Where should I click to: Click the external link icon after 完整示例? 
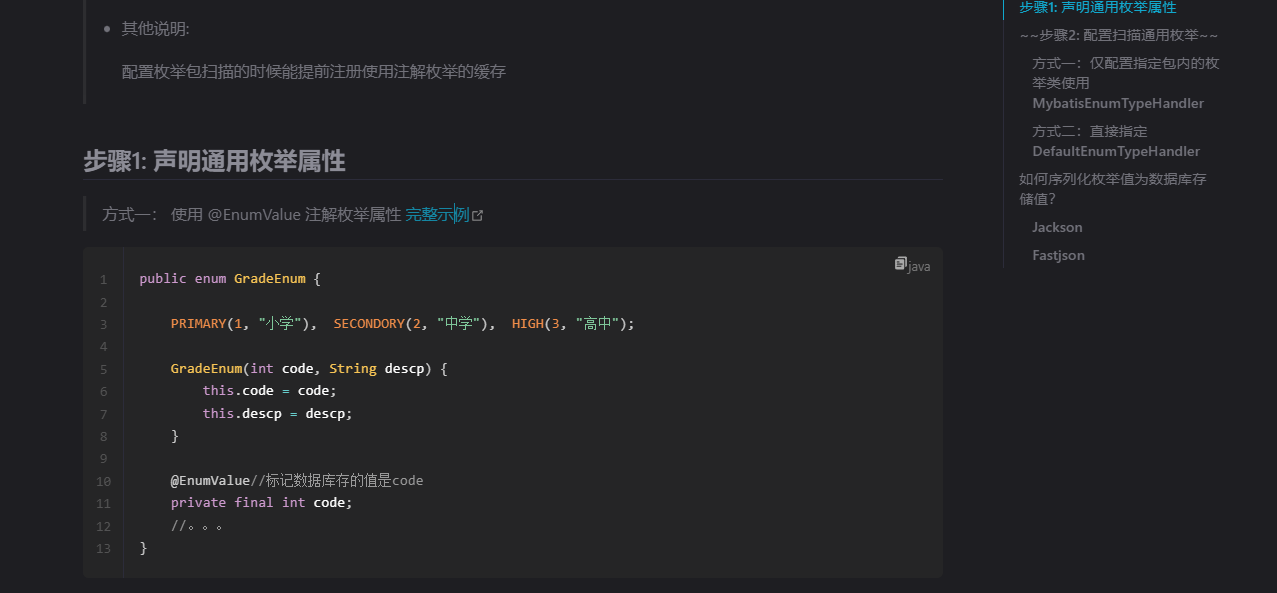[478, 215]
